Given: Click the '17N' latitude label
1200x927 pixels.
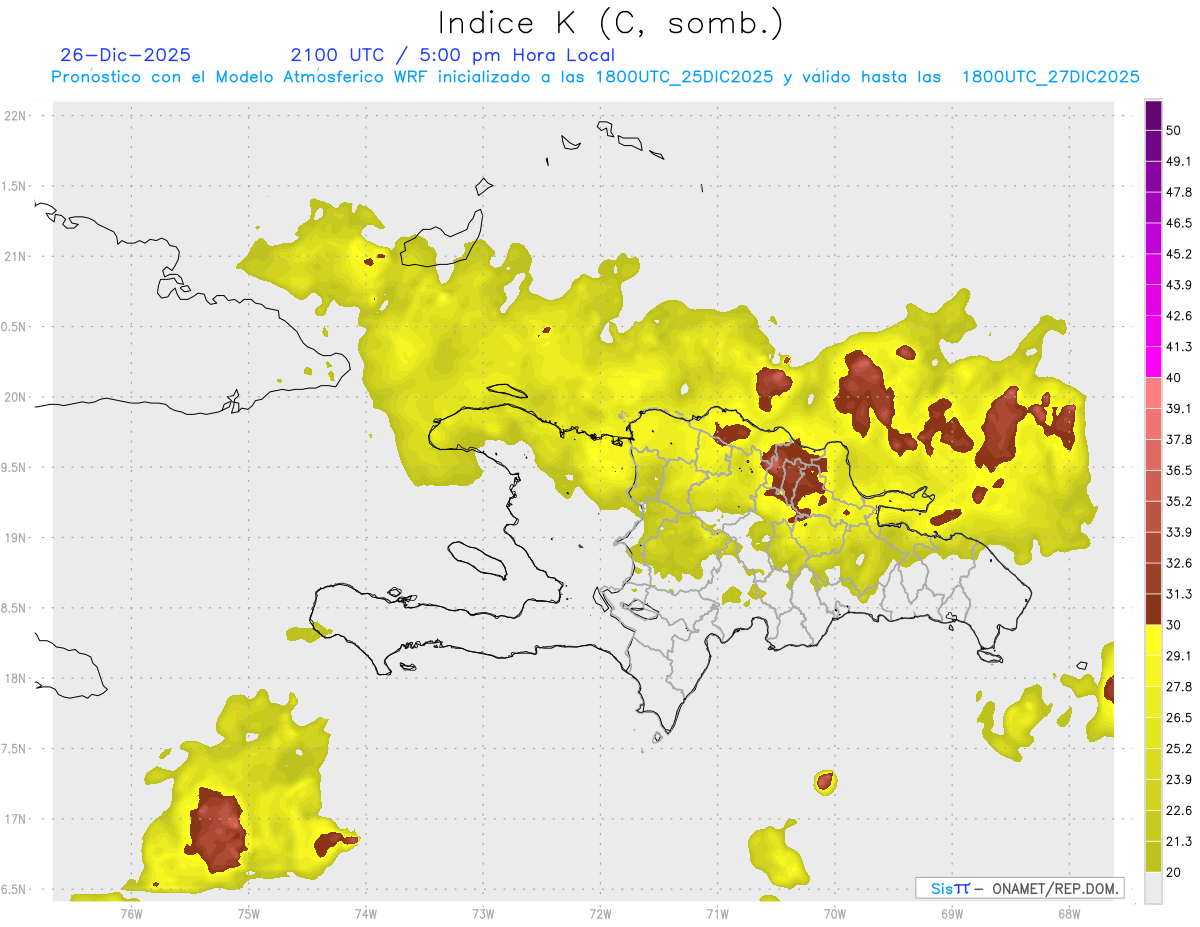Looking at the screenshot, I should point(17,820).
